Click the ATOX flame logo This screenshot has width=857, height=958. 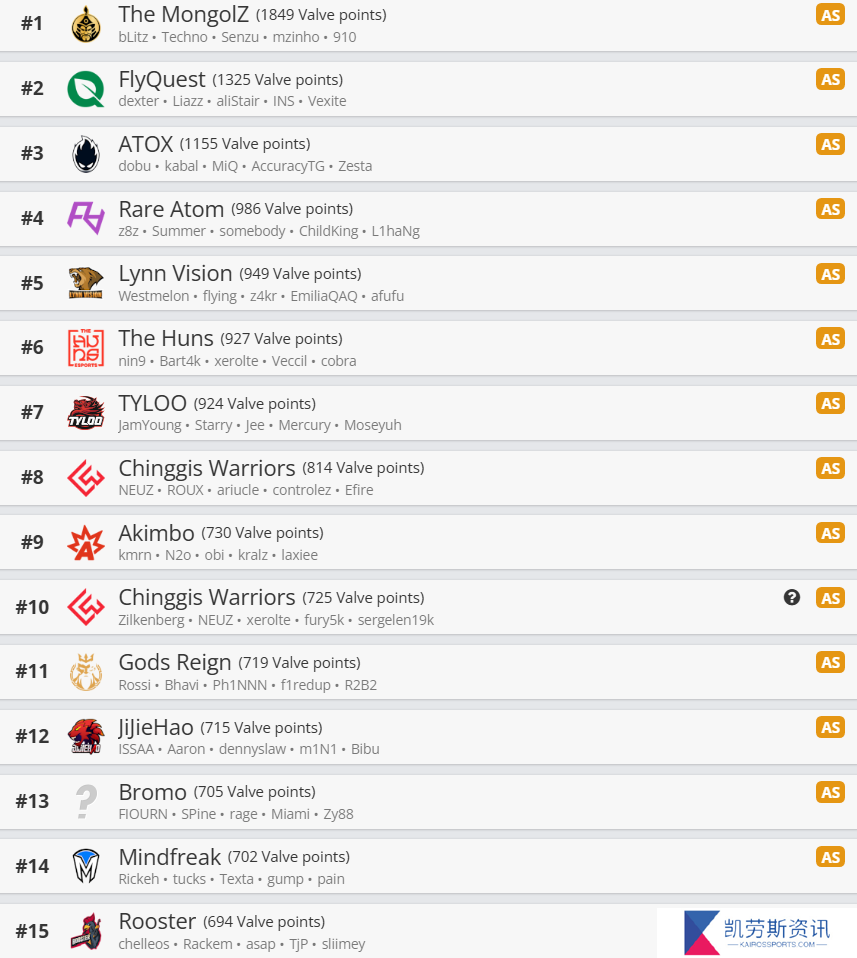click(x=86, y=154)
